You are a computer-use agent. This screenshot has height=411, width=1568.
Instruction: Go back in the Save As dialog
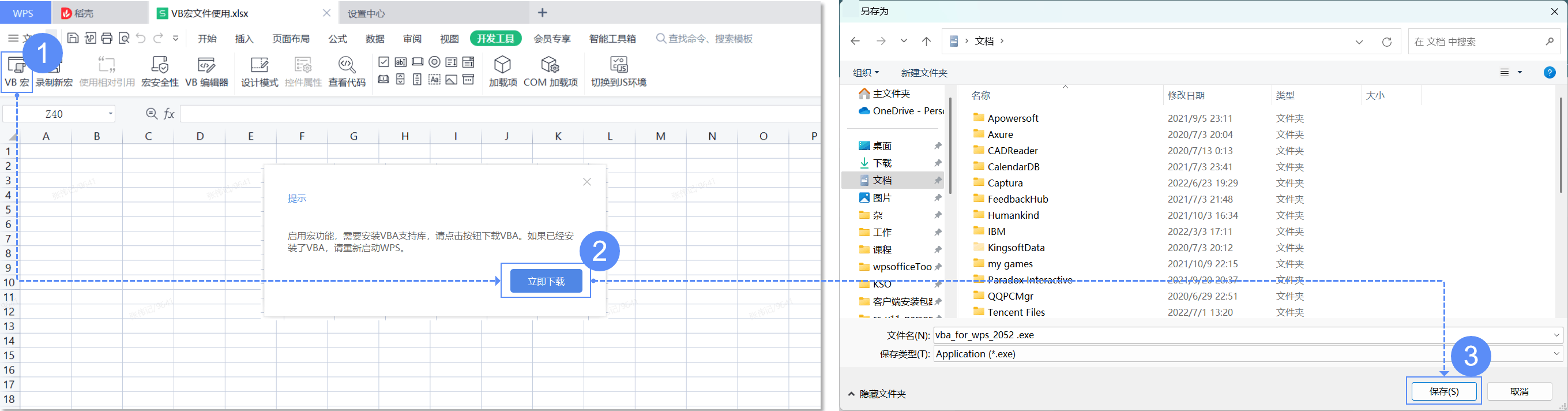coord(855,42)
